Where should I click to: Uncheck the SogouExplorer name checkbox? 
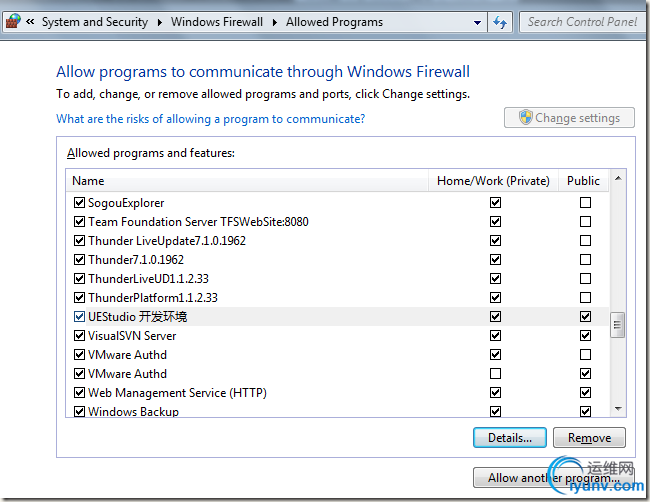click(x=79, y=203)
